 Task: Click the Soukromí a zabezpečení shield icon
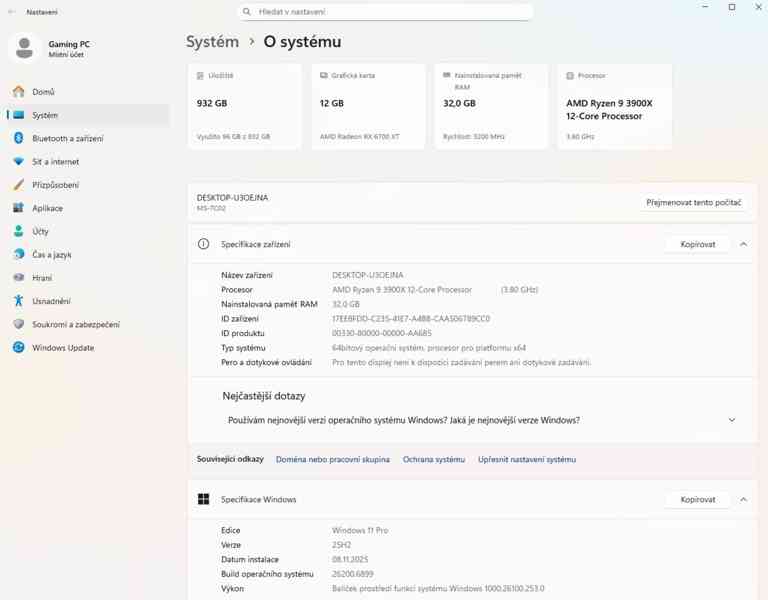coord(19,324)
